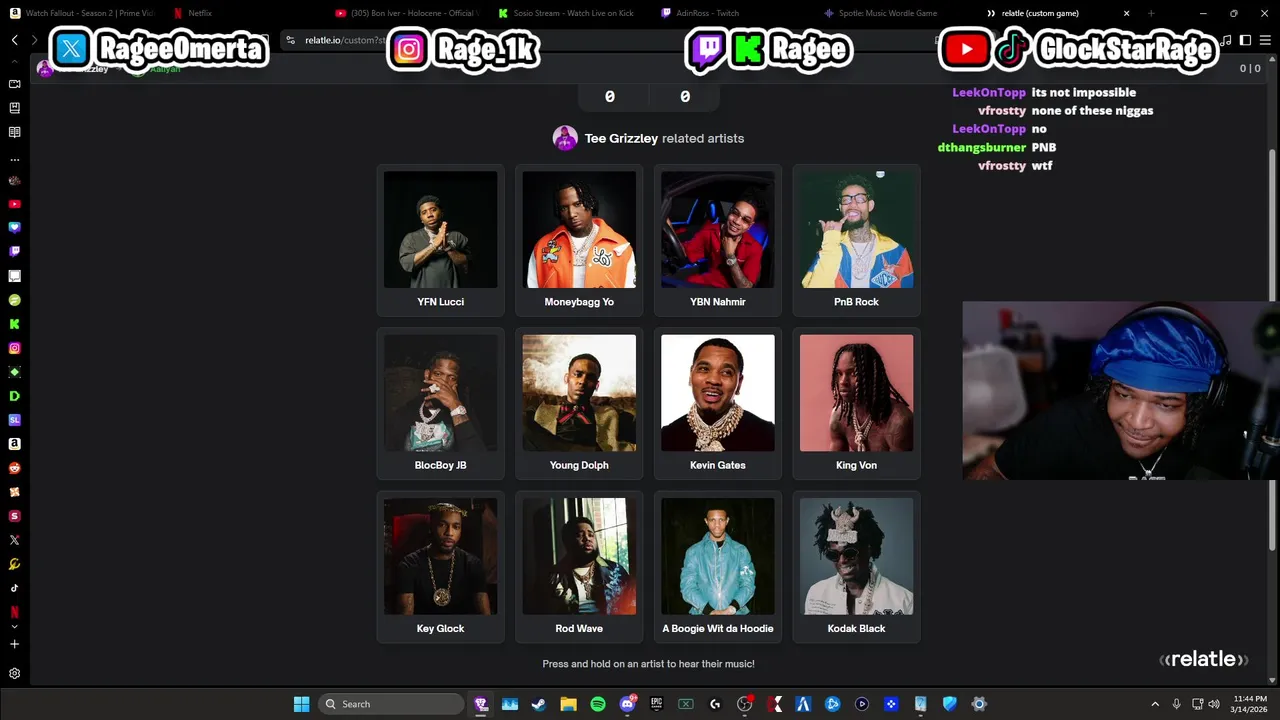This screenshot has width=1280, height=720.
Task: Select the Young Dolph artist card
Action: 579,403
